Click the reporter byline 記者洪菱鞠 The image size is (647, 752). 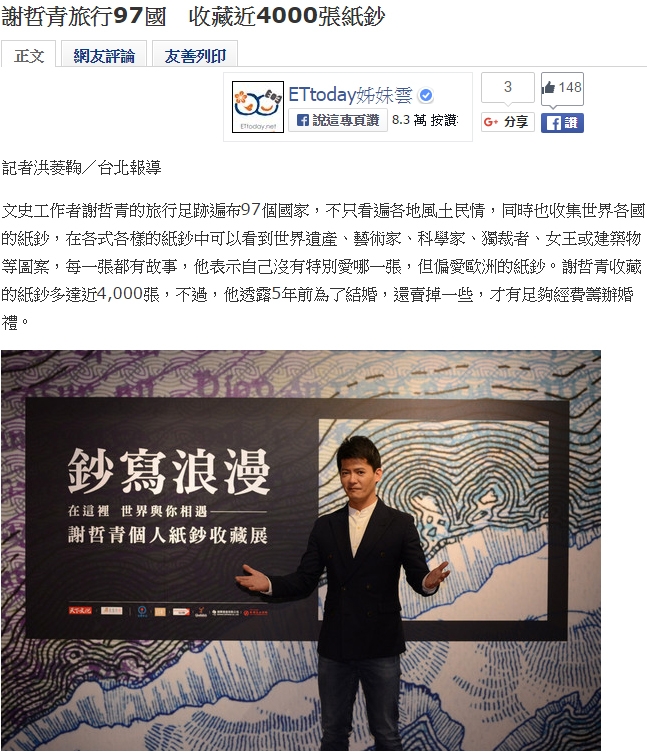pyautogui.click(x=41, y=168)
